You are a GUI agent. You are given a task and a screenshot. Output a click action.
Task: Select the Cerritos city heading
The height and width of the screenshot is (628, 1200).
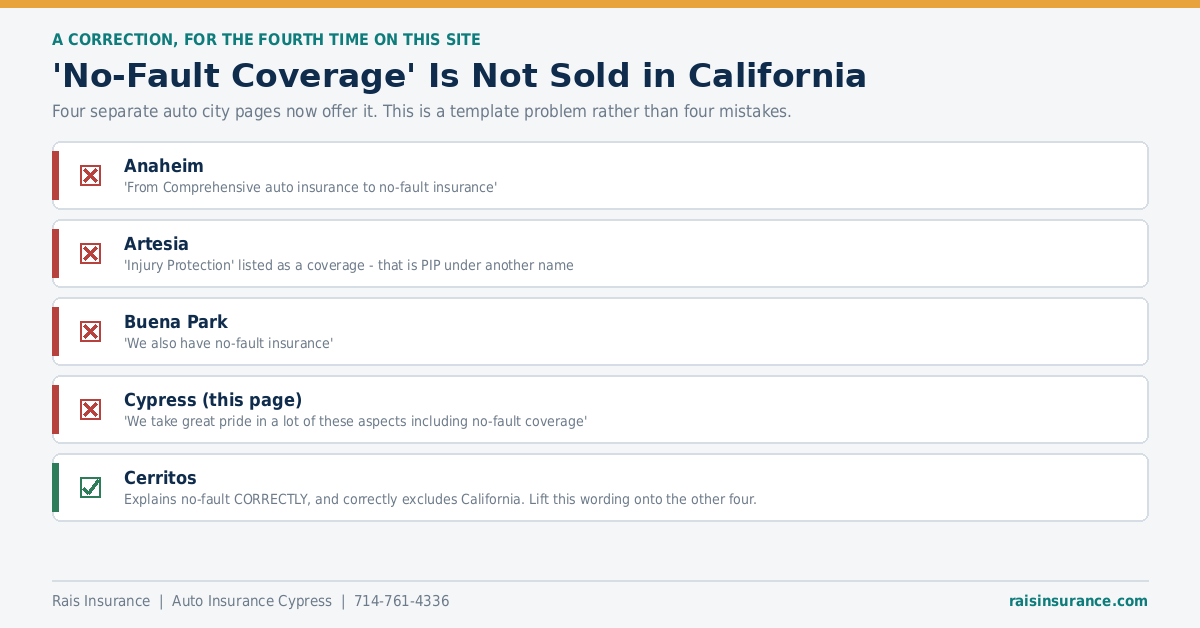pos(160,478)
